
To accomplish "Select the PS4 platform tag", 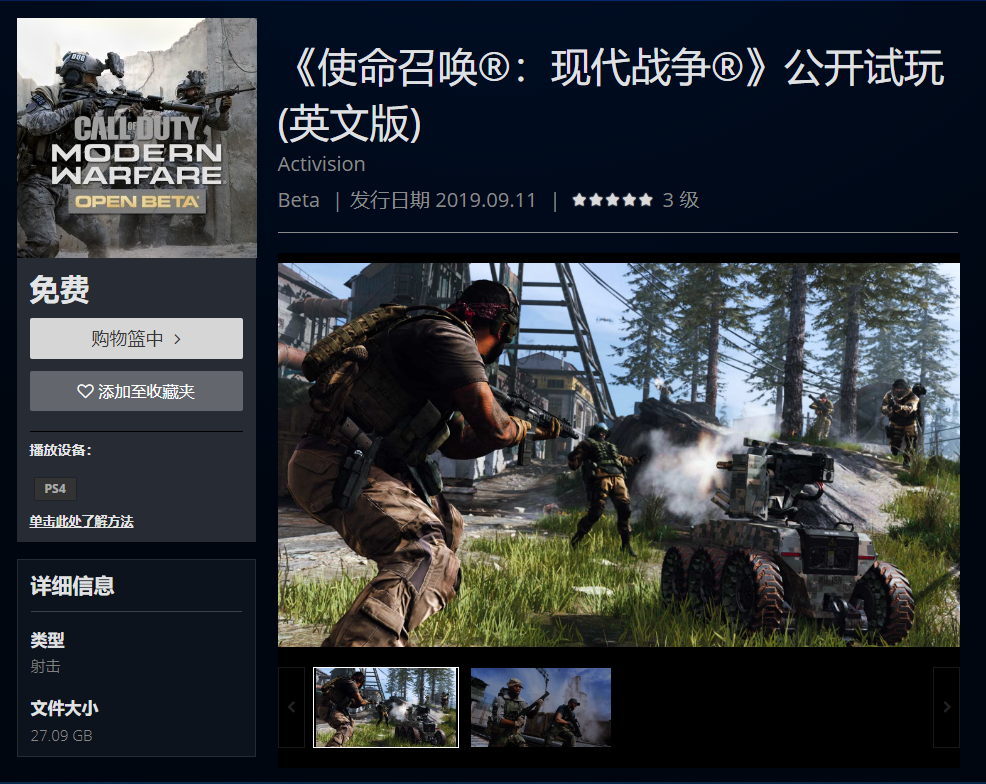I will 55,489.
